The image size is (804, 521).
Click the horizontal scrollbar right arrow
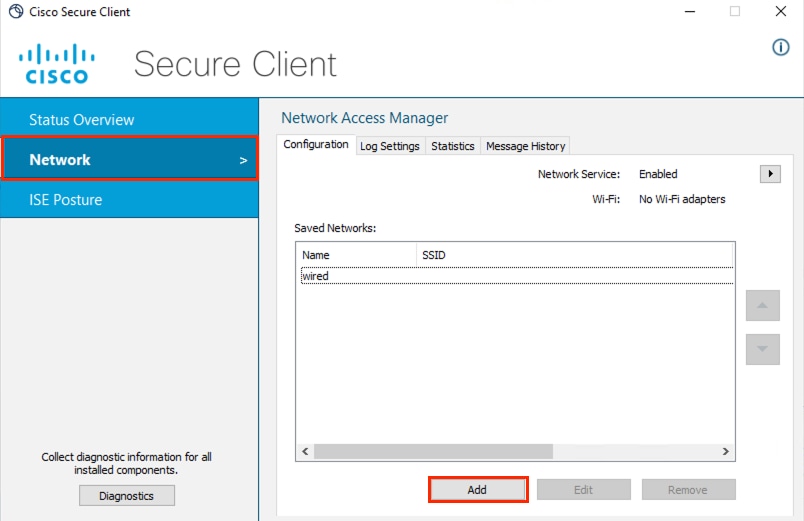pyautogui.click(x=725, y=451)
